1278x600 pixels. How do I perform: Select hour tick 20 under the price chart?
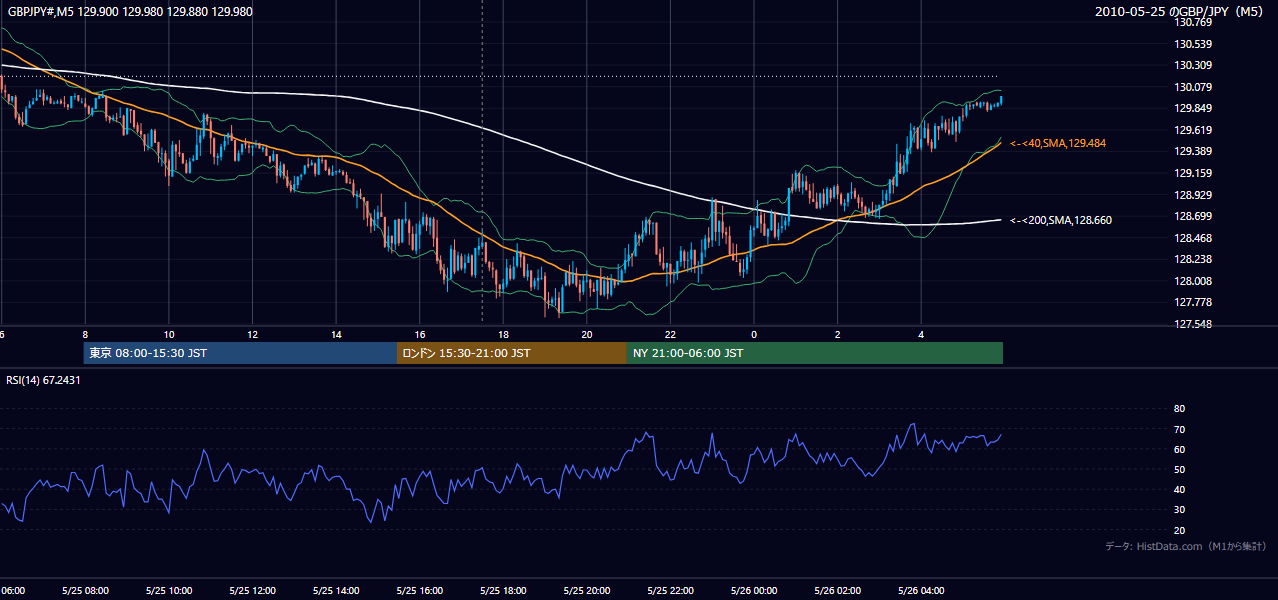pyautogui.click(x=587, y=334)
